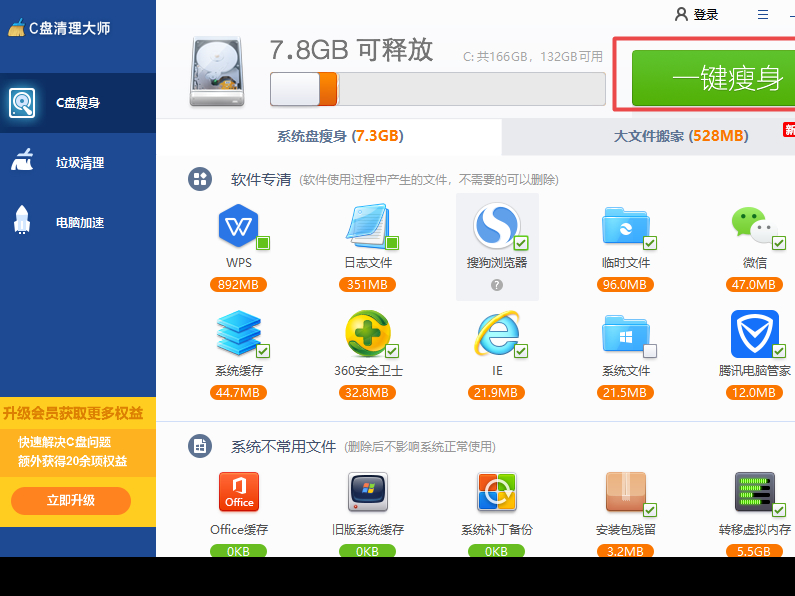Click the Office缓存 icon
This screenshot has height=596, width=795.
click(238, 492)
